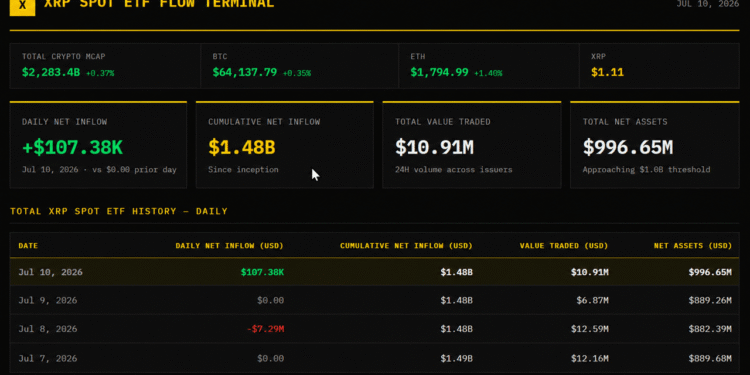Click ETH price $1,794.99
This screenshot has width=750, height=375.
point(439,73)
